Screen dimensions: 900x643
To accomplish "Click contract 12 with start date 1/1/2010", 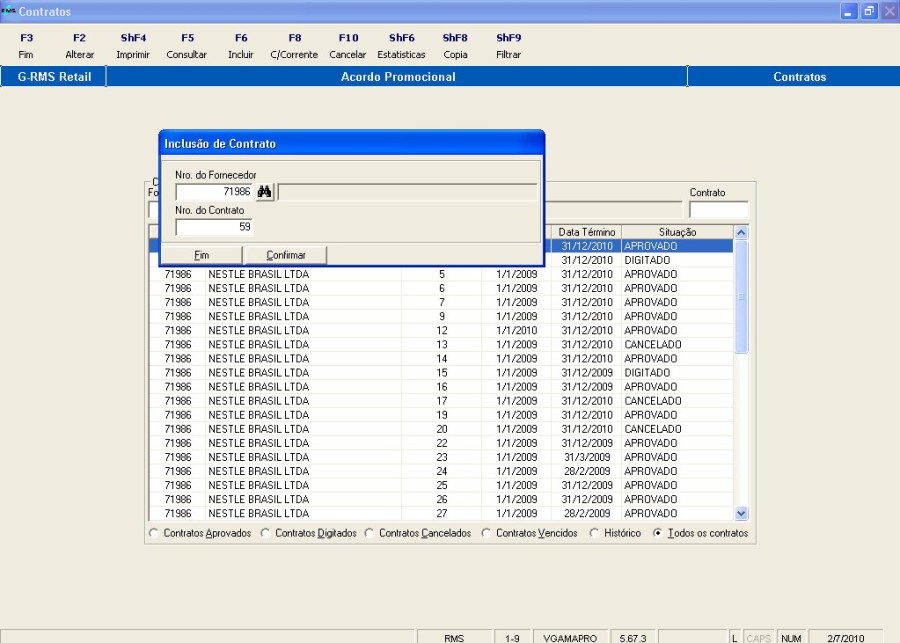I will 441,331.
